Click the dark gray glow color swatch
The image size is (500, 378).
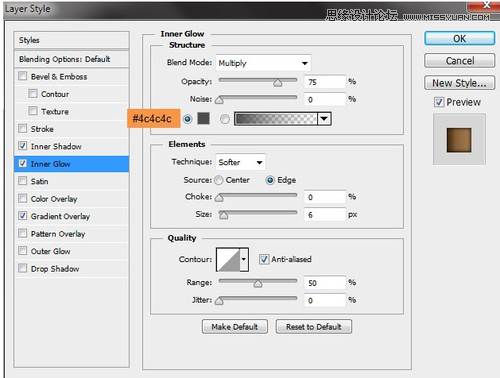tap(203, 118)
